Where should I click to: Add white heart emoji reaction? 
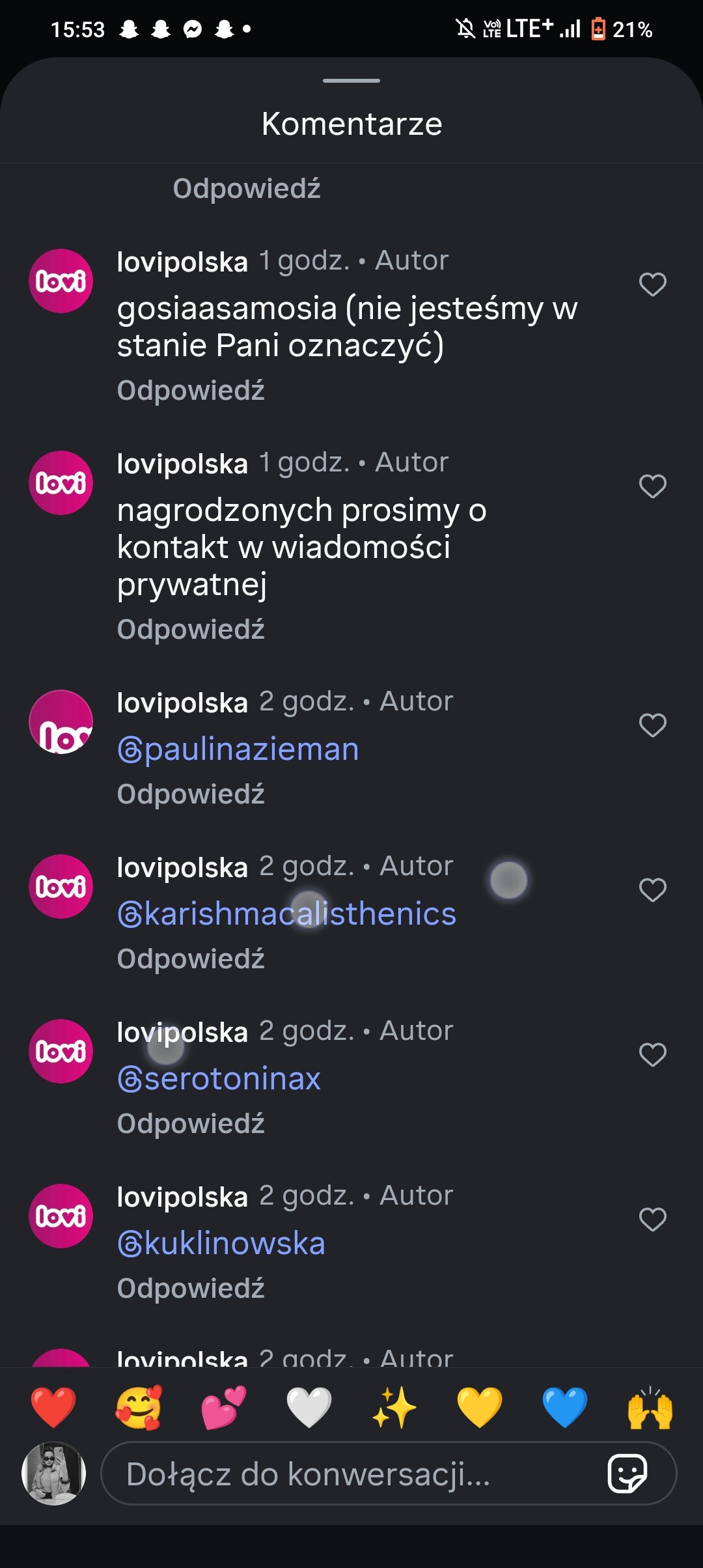[309, 1407]
